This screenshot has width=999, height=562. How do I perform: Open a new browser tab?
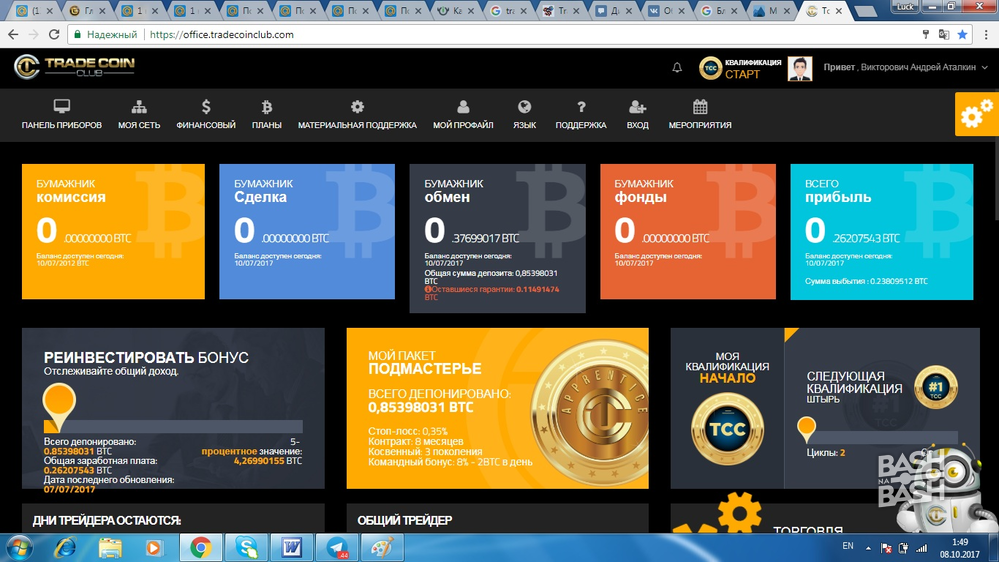point(865,11)
